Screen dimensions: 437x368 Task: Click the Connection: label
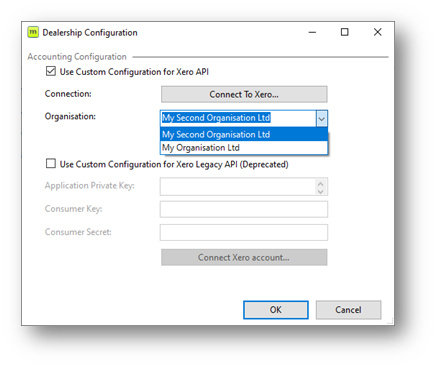[68, 94]
